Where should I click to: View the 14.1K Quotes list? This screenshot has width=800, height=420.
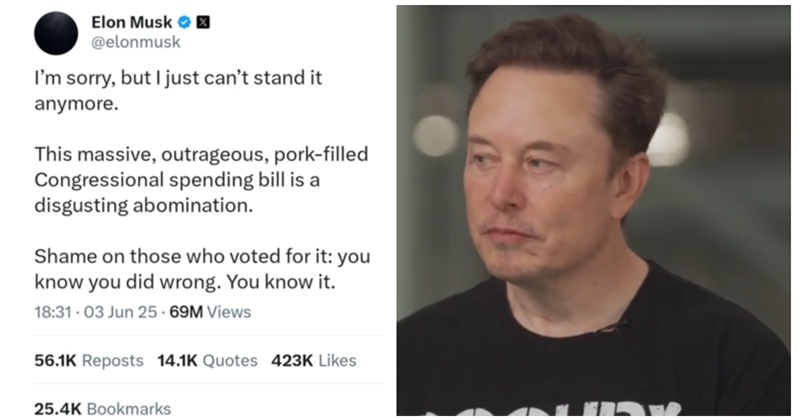207,360
